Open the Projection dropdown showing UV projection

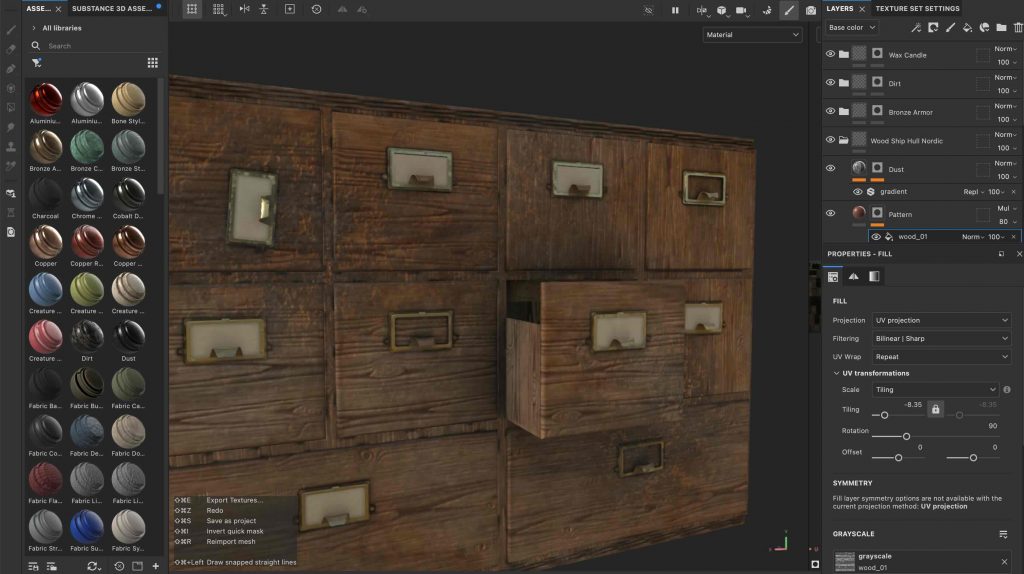click(941, 320)
